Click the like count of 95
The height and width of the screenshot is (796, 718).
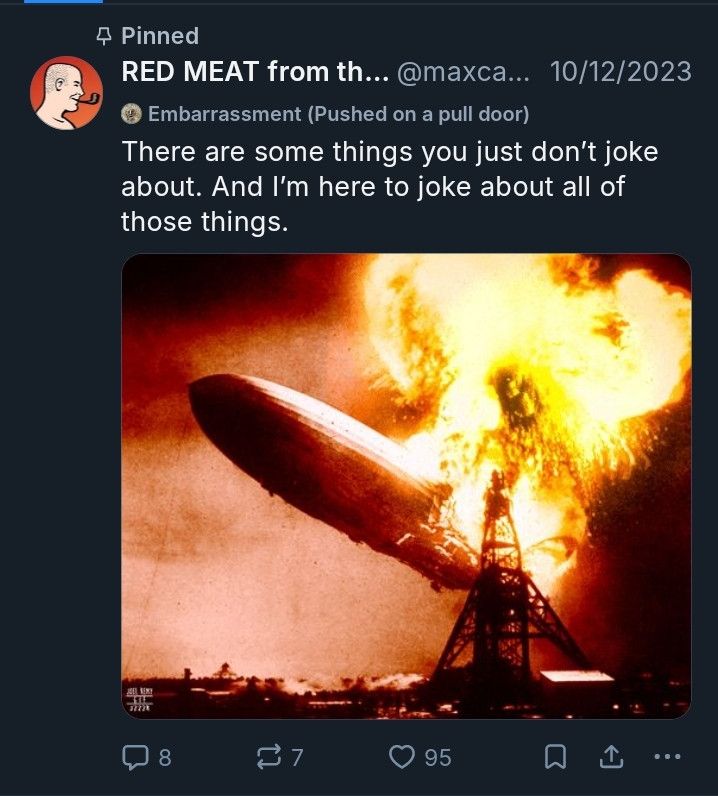pyautogui.click(x=438, y=758)
